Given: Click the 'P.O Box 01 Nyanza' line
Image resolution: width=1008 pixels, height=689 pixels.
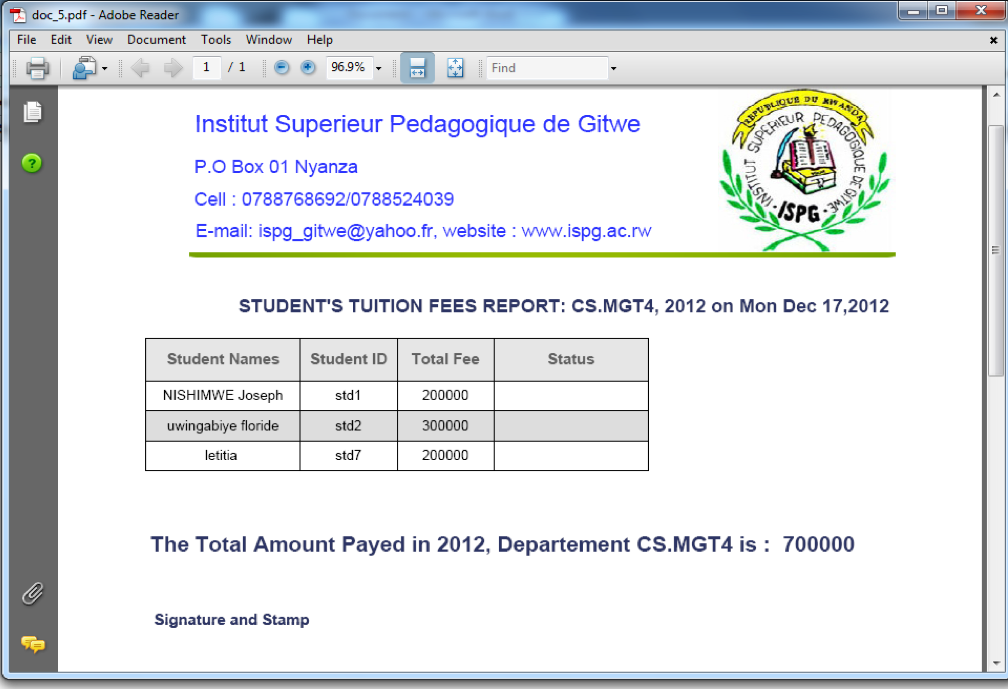Looking at the screenshot, I should pyautogui.click(x=276, y=167).
